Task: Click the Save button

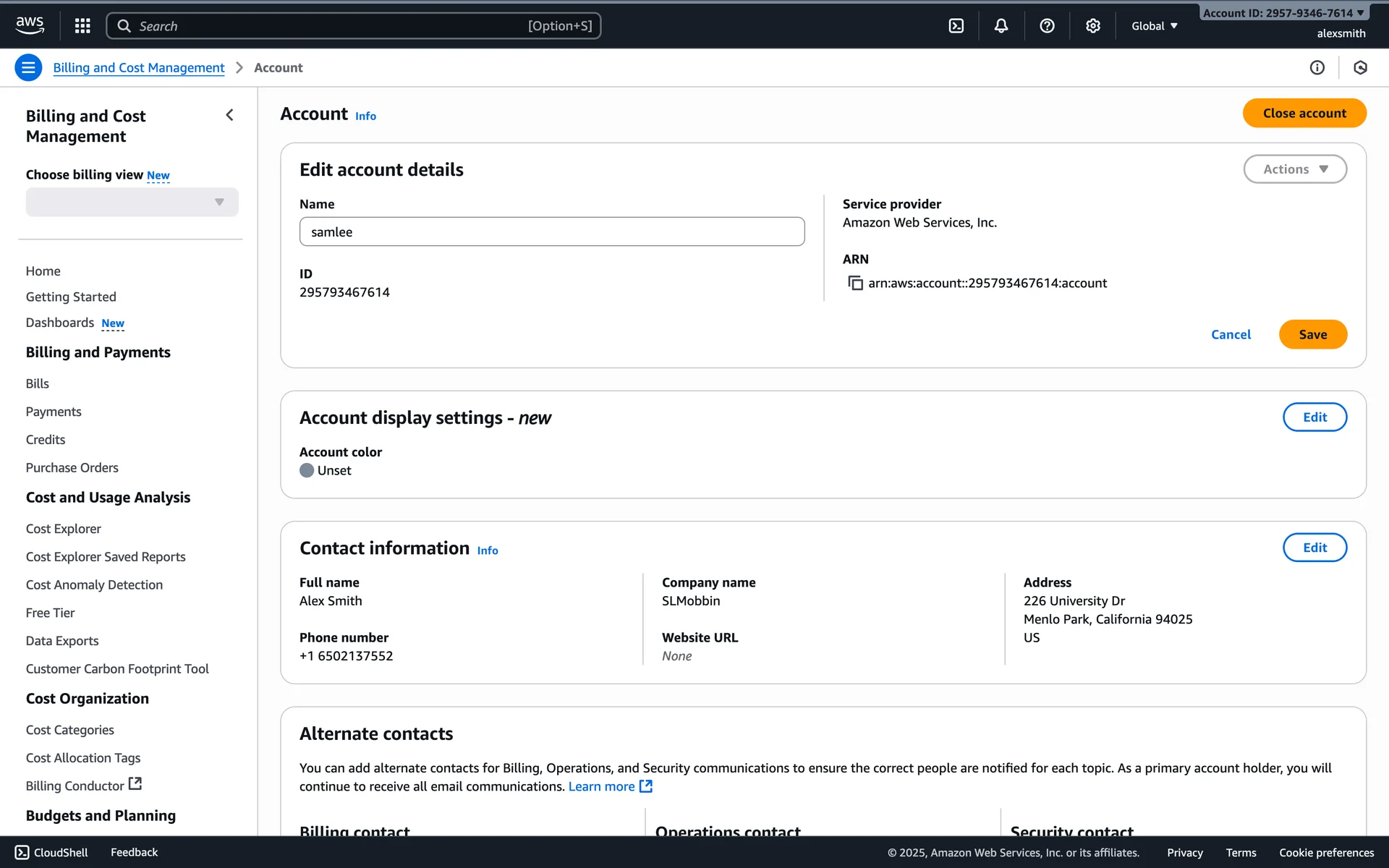Action: pos(1312,334)
